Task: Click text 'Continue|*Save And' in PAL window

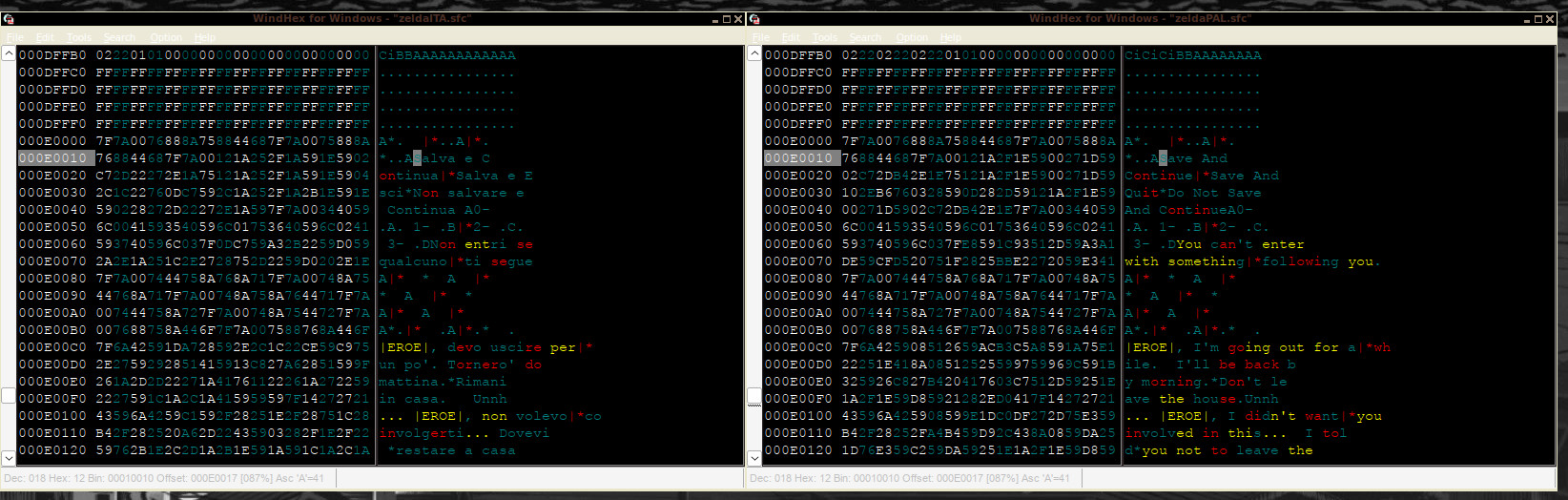Action: click(x=1202, y=176)
